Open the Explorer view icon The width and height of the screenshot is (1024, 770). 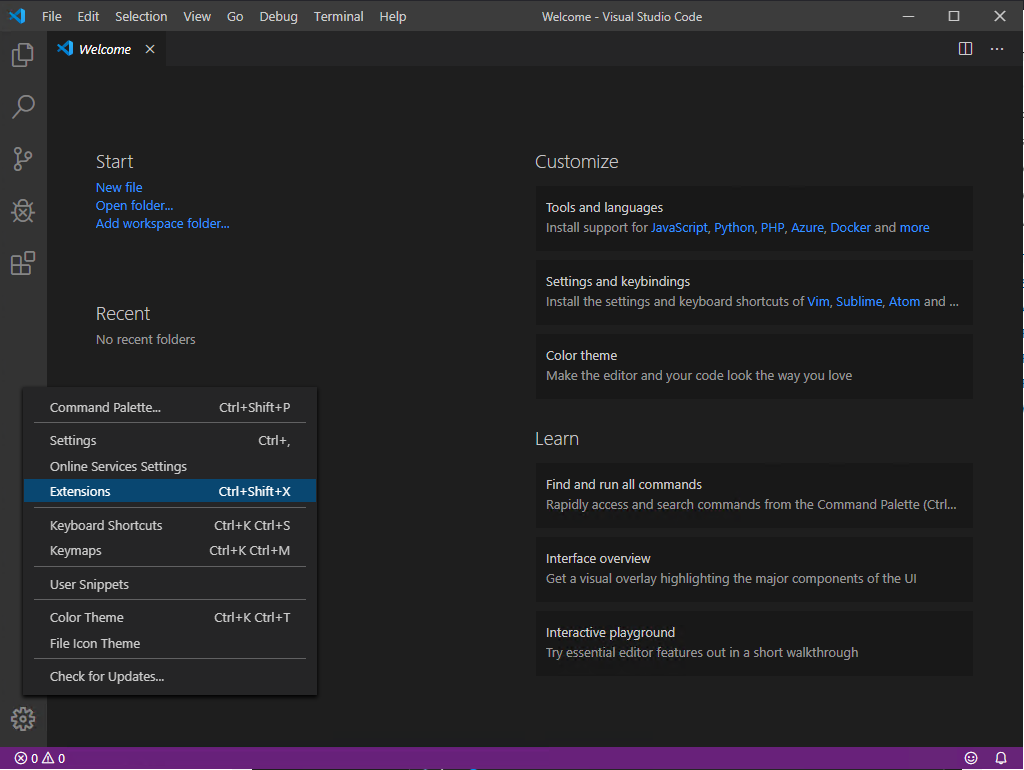(22, 55)
